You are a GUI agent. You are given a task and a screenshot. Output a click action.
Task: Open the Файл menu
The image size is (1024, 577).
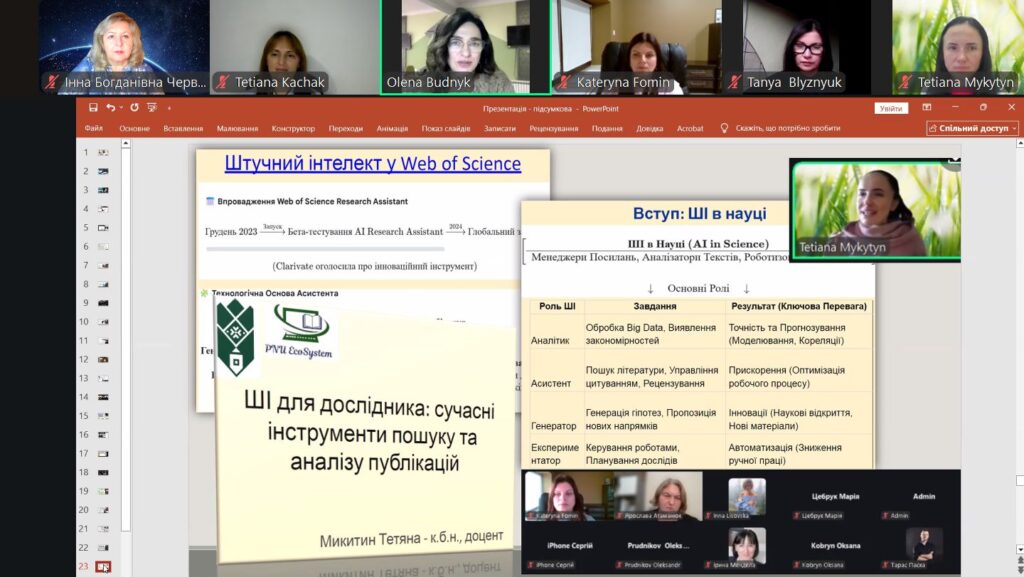(94, 128)
